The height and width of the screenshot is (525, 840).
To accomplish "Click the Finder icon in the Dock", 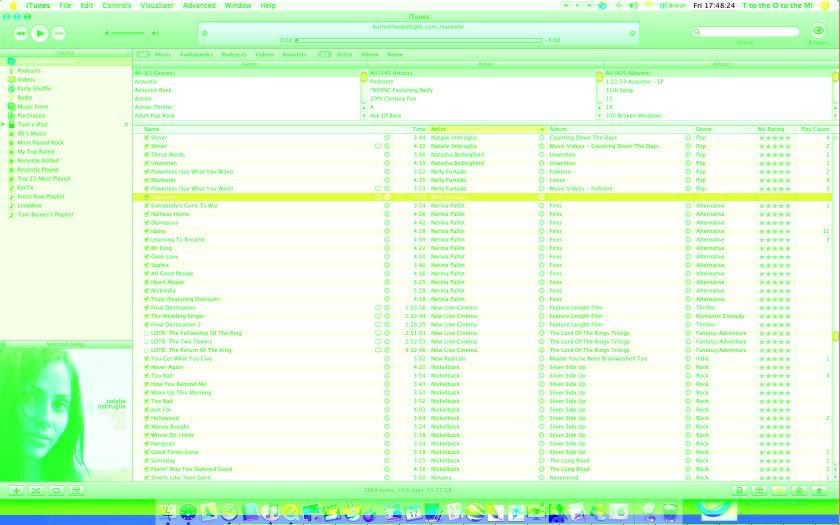I will pyautogui.click(x=168, y=513).
